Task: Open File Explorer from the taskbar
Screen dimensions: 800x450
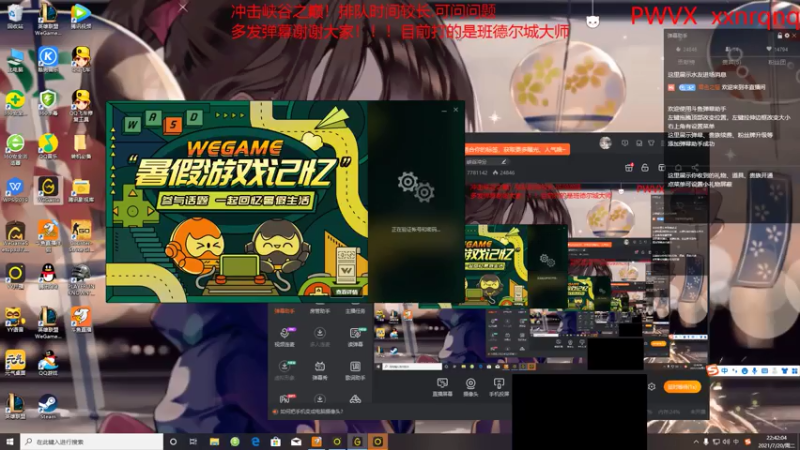Action: (x=214, y=442)
